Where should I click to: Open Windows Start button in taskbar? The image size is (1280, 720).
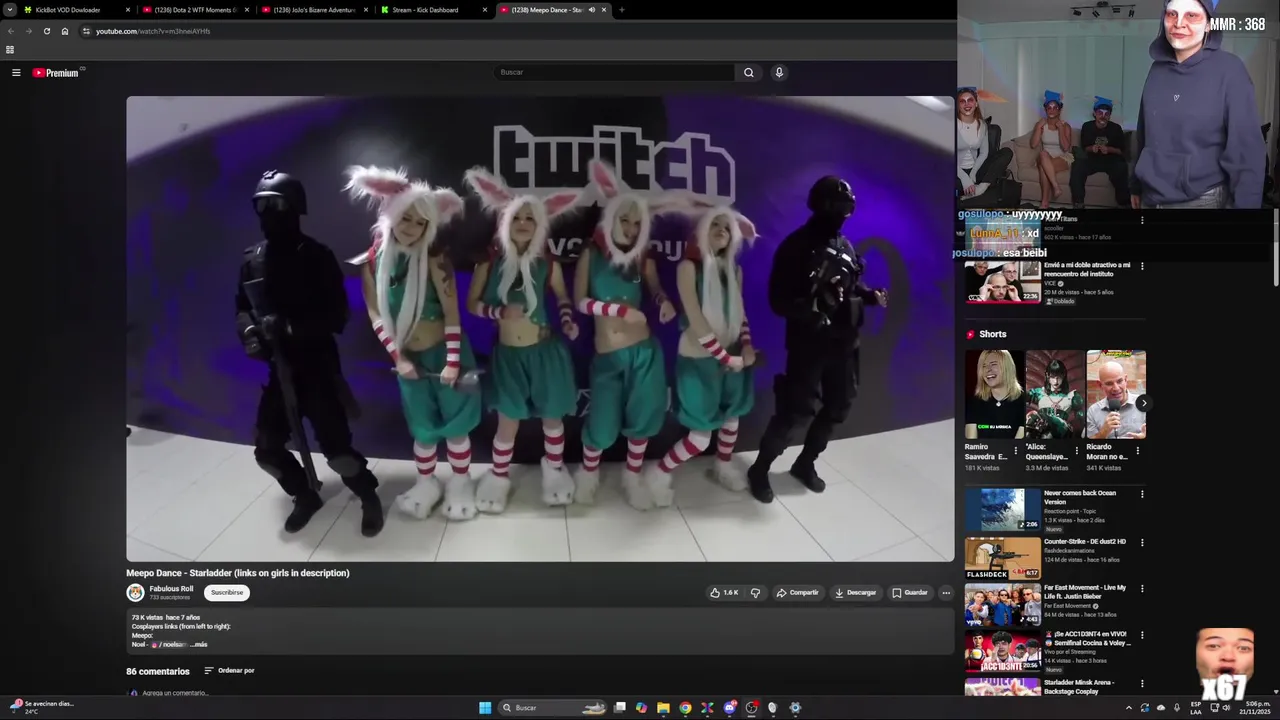coord(485,707)
